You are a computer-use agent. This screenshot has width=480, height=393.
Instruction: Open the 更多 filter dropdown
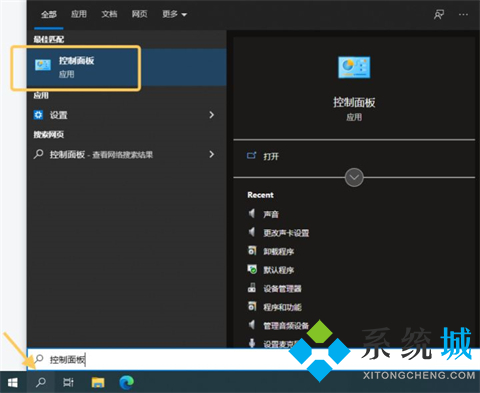[x=174, y=14]
